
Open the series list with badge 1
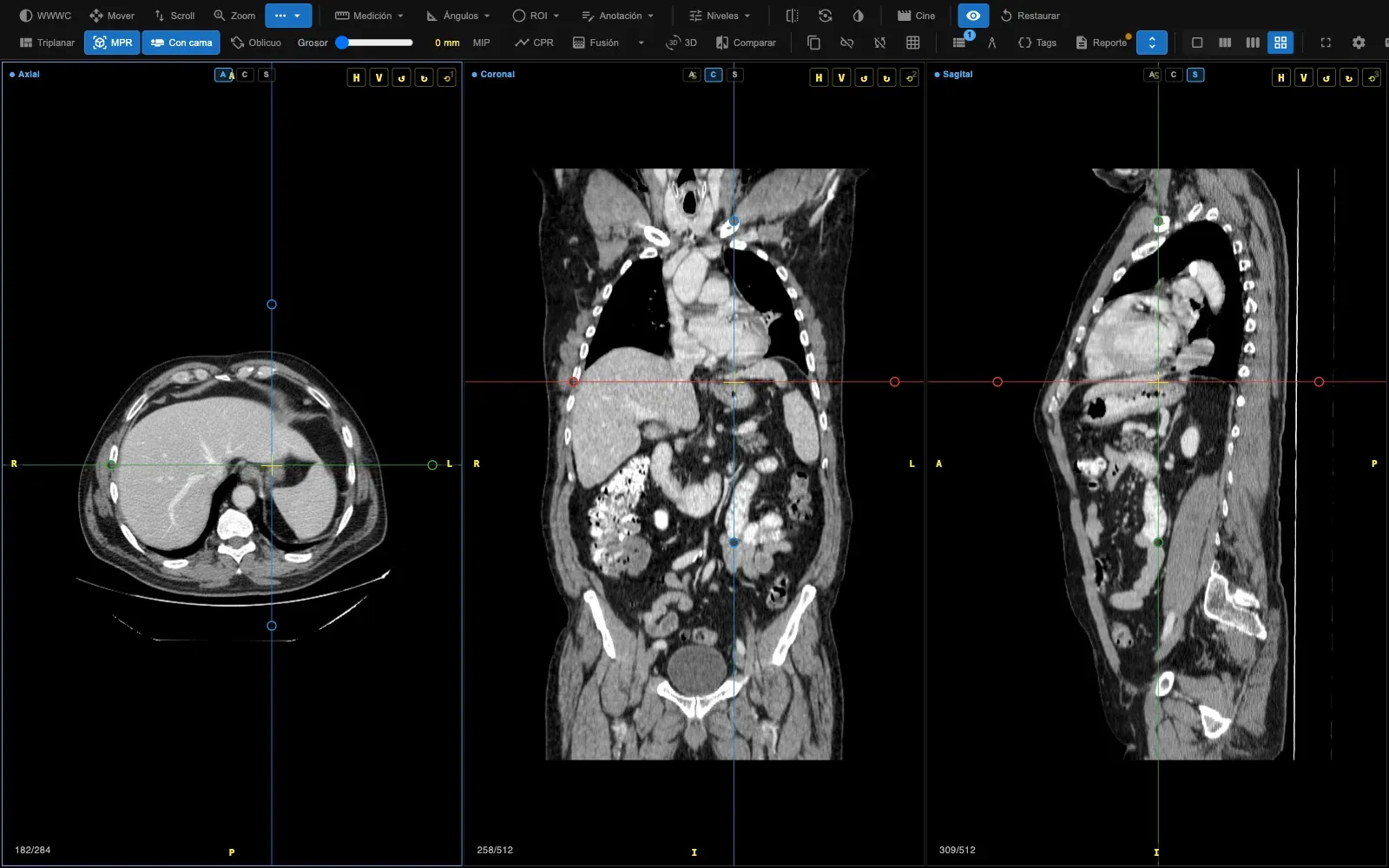tap(959, 43)
